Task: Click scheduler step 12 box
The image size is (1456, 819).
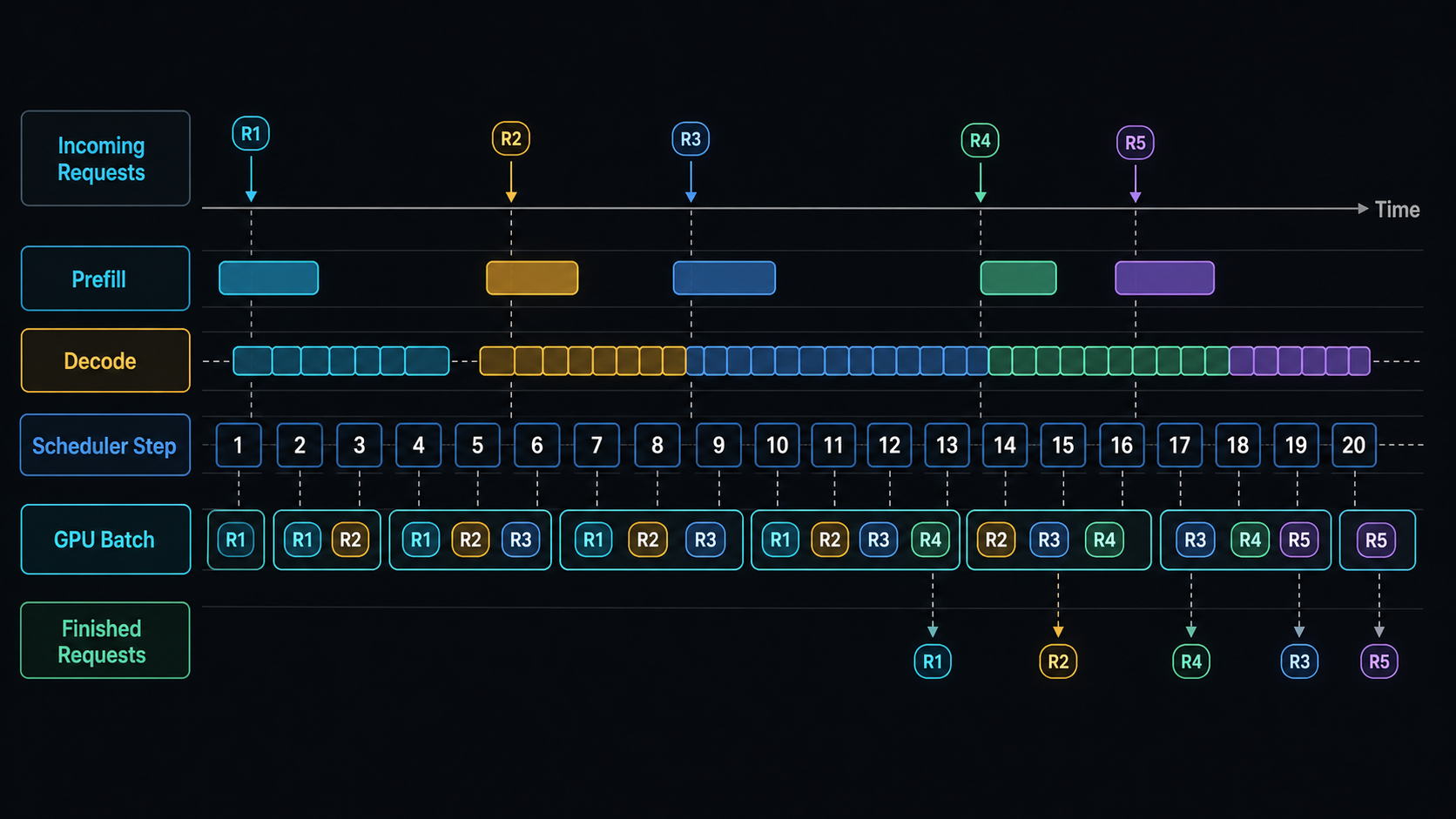Action: (889, 445)
